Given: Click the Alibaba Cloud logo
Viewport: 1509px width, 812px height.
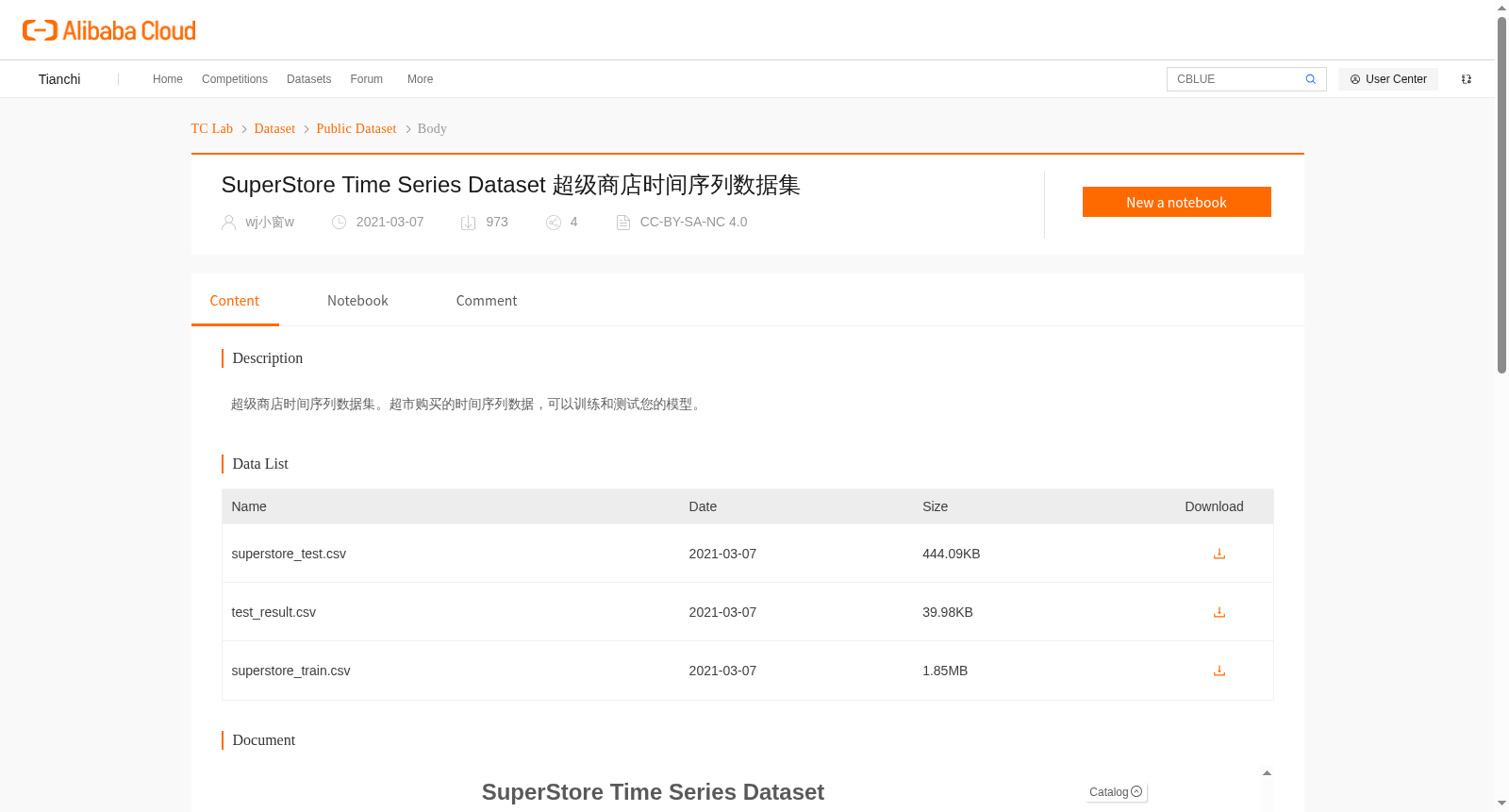Looking at the screenshot, I should pos(109,31).
